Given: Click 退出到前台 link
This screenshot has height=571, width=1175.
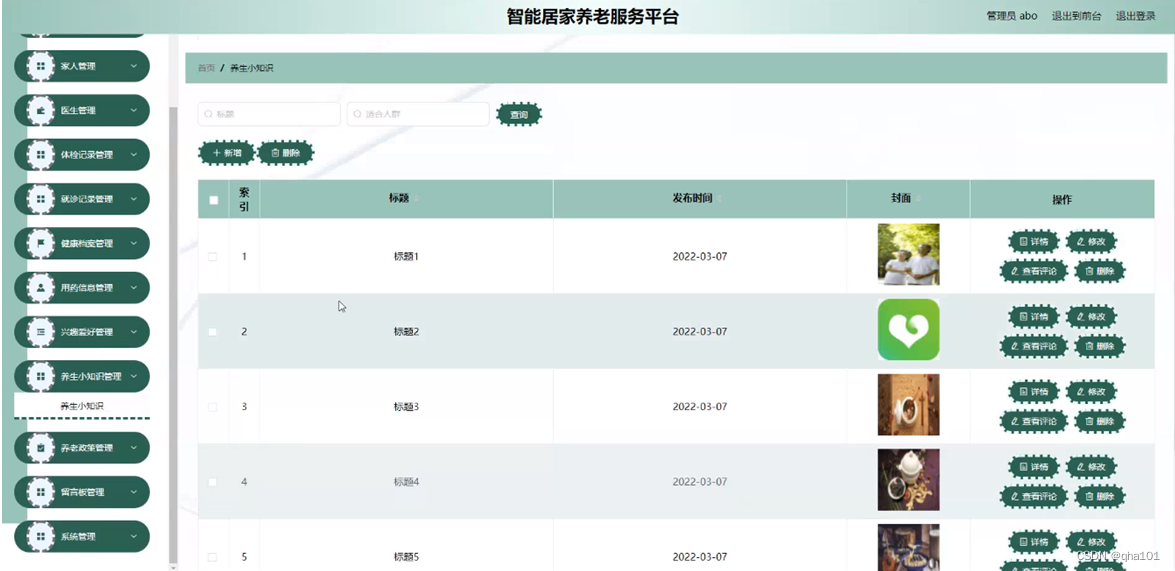Looking at the screenshot, I should 1076,16.
